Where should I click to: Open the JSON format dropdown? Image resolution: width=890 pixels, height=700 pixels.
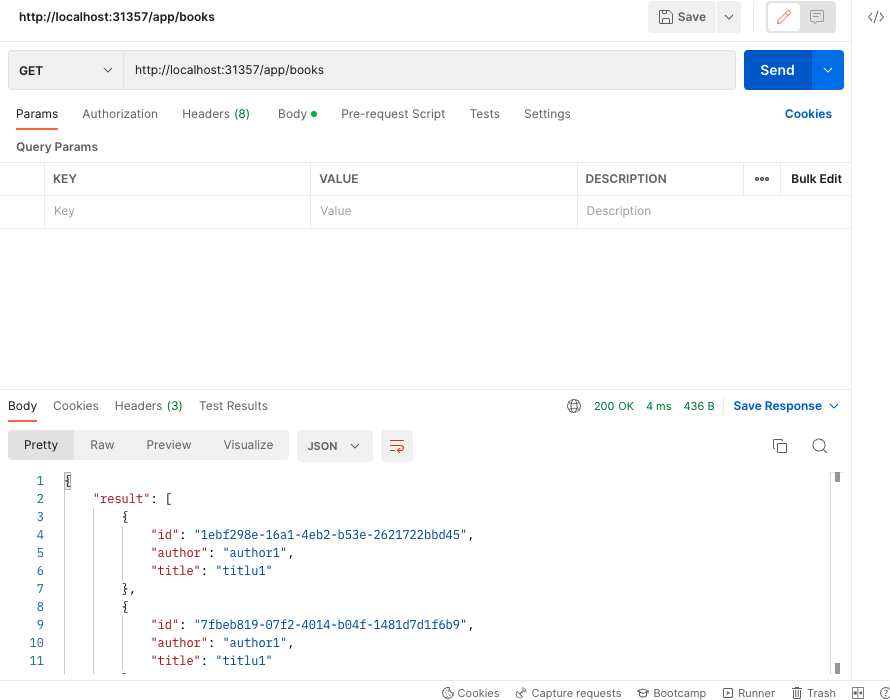(334, 446)
